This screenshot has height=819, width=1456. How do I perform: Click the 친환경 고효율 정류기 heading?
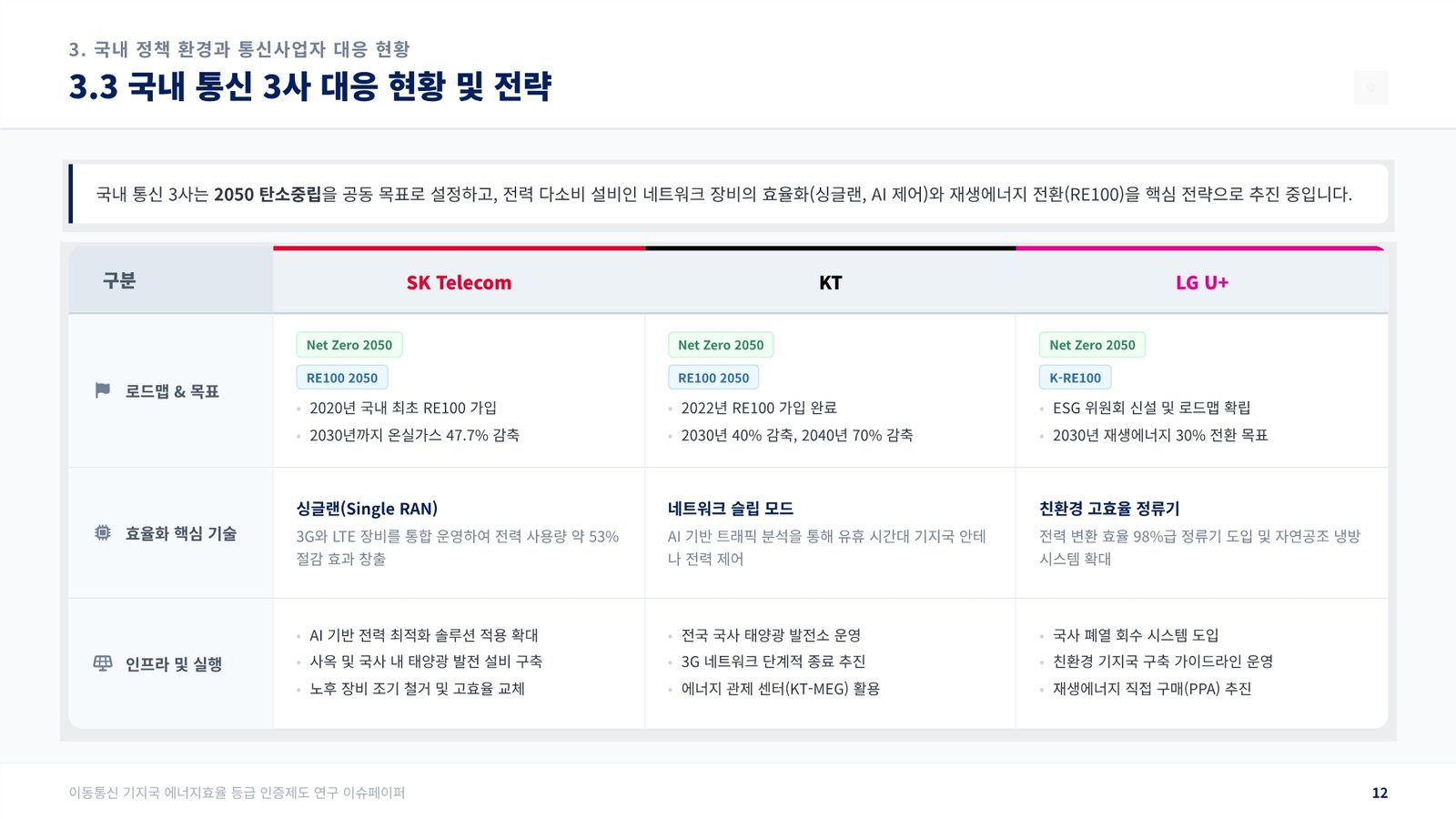coord(1109,509)
